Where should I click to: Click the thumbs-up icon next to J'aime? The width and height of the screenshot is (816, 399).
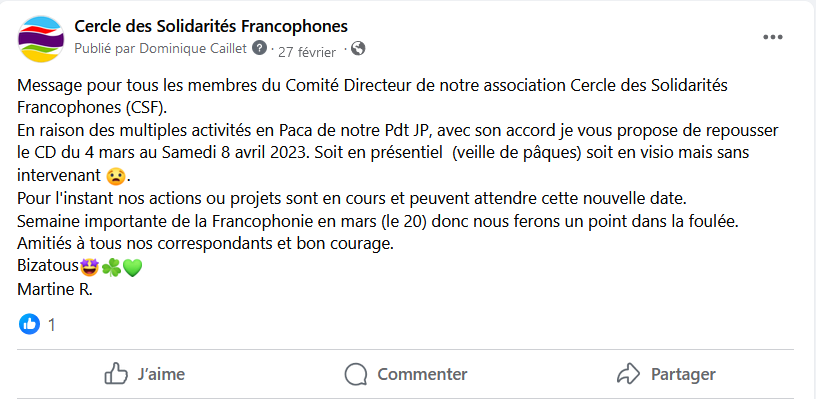pos(116,374)
